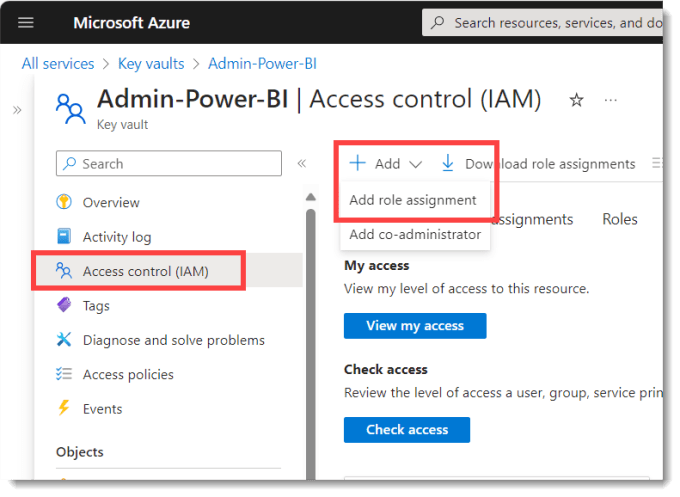Viewport: 680px width, 497px height.
Task: Go to Key vaults breadcrumb
Action: pos(151,64)
